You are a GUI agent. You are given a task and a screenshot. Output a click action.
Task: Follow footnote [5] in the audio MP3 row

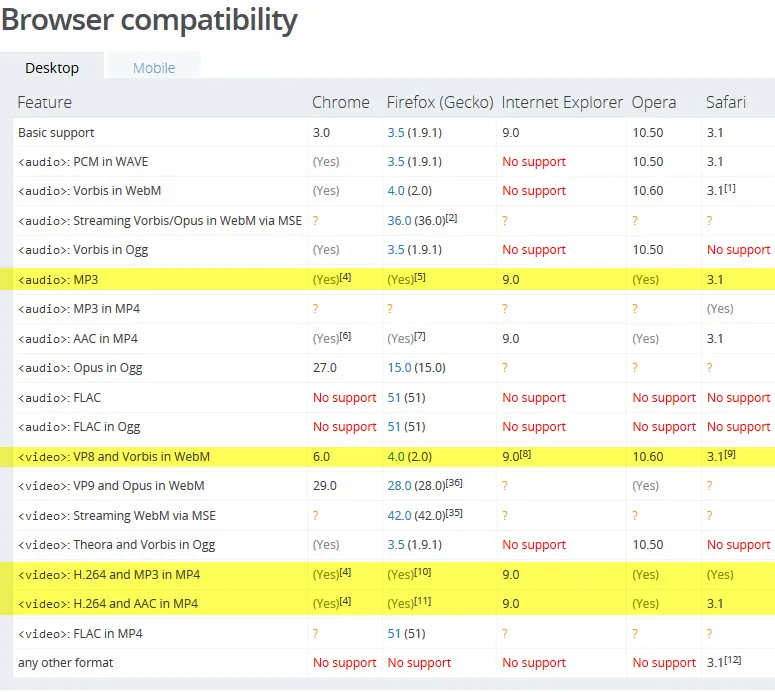pyautogui.click(x=420, y=277)
